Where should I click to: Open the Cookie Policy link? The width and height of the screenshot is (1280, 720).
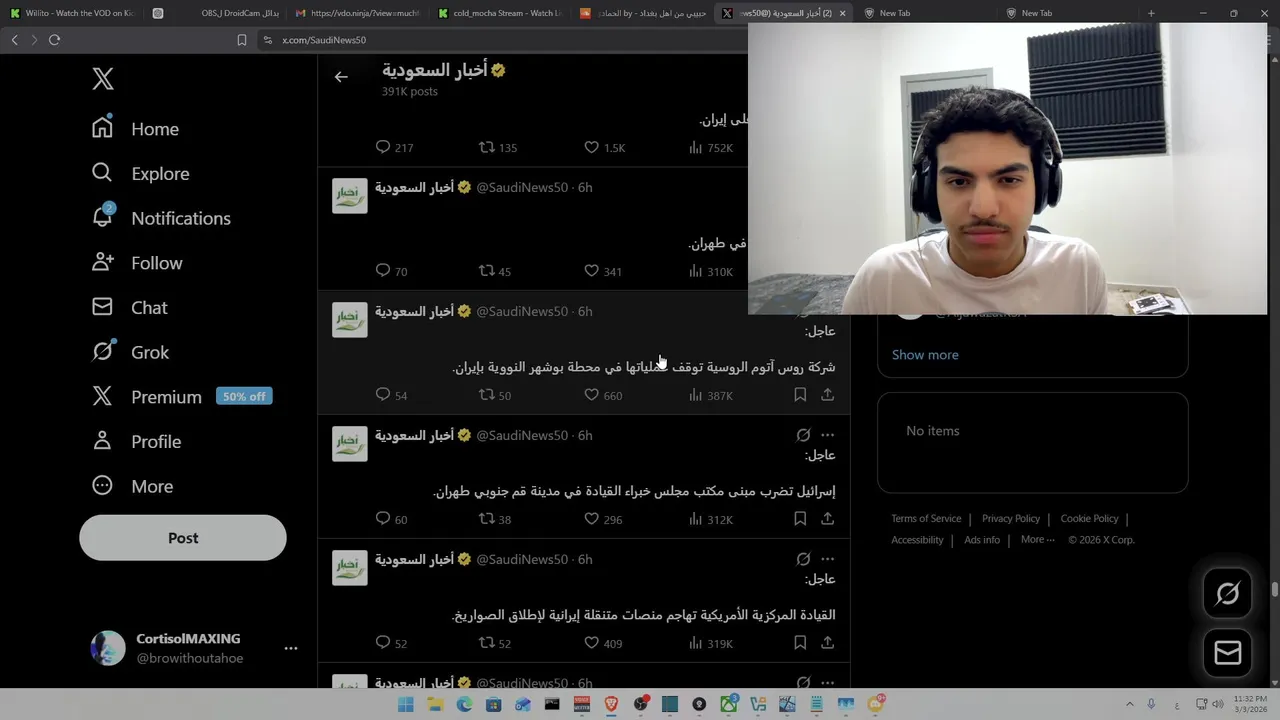[x=1089, y=518]
